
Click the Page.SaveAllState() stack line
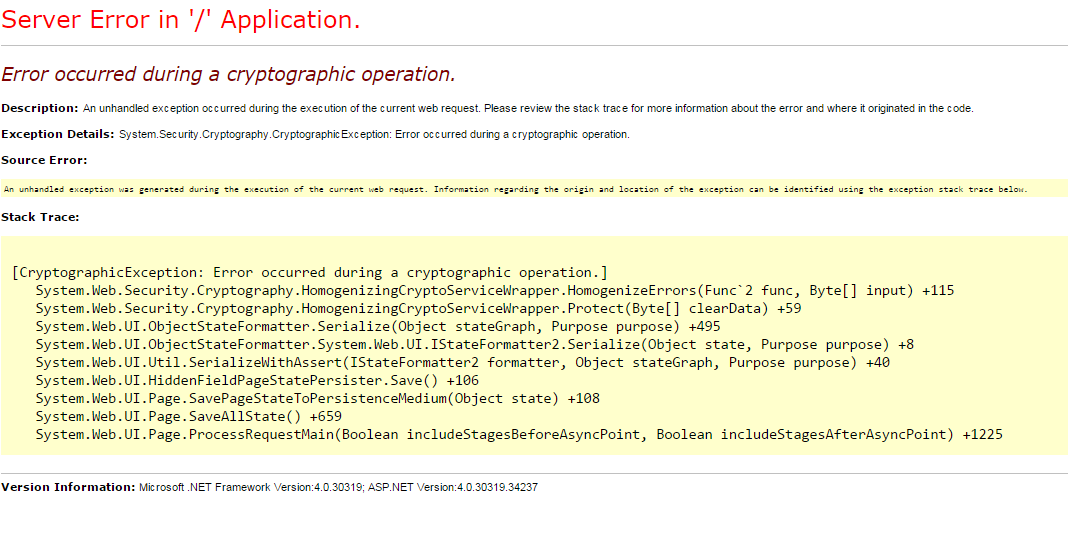[188, 416]
